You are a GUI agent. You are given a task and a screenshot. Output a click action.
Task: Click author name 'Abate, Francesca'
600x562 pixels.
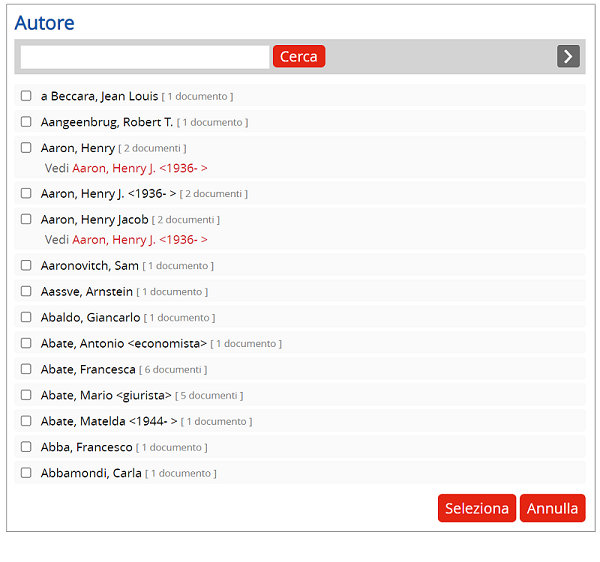88,369
